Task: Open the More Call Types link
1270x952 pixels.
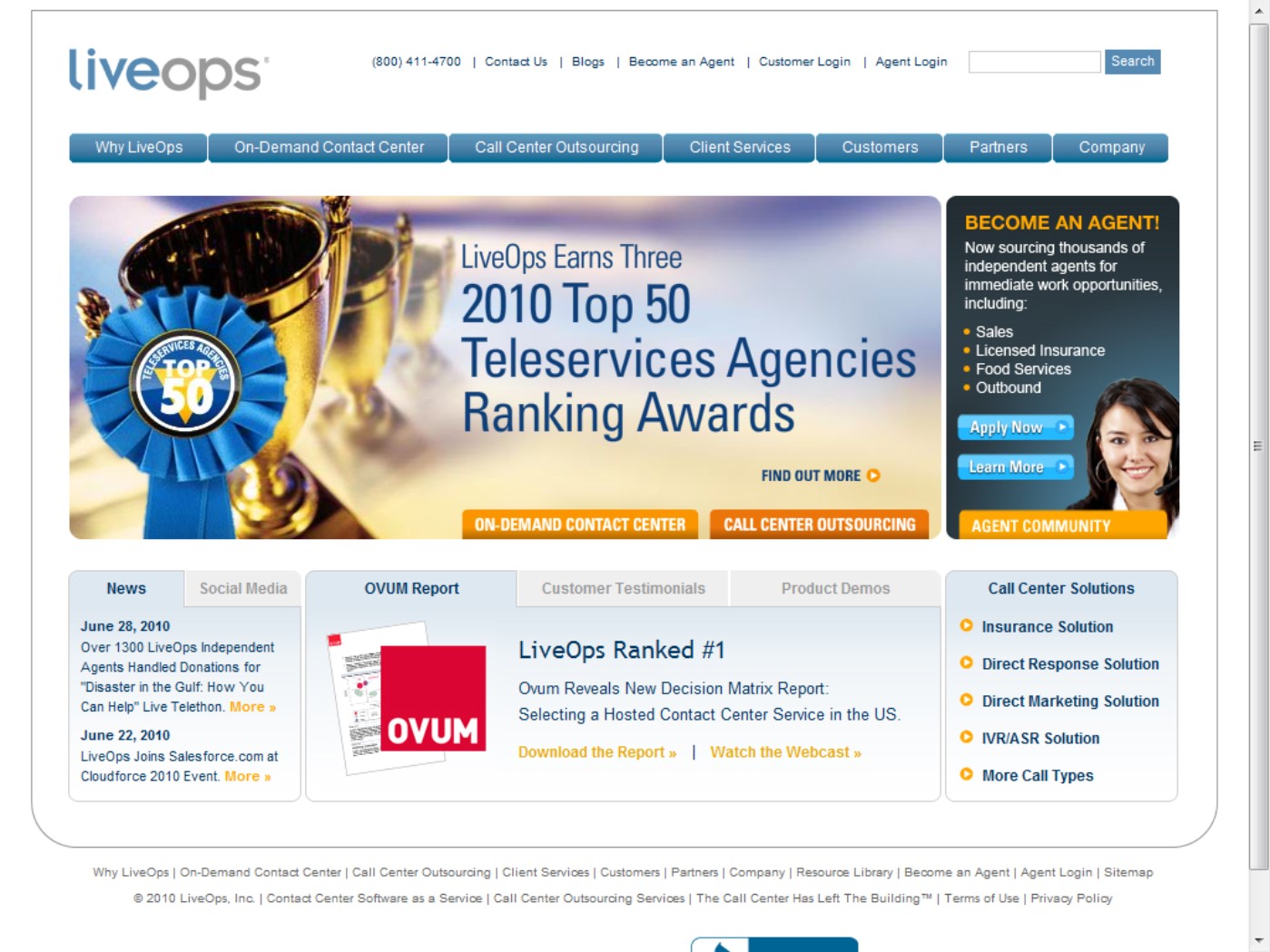Action: click(1038, 775)
